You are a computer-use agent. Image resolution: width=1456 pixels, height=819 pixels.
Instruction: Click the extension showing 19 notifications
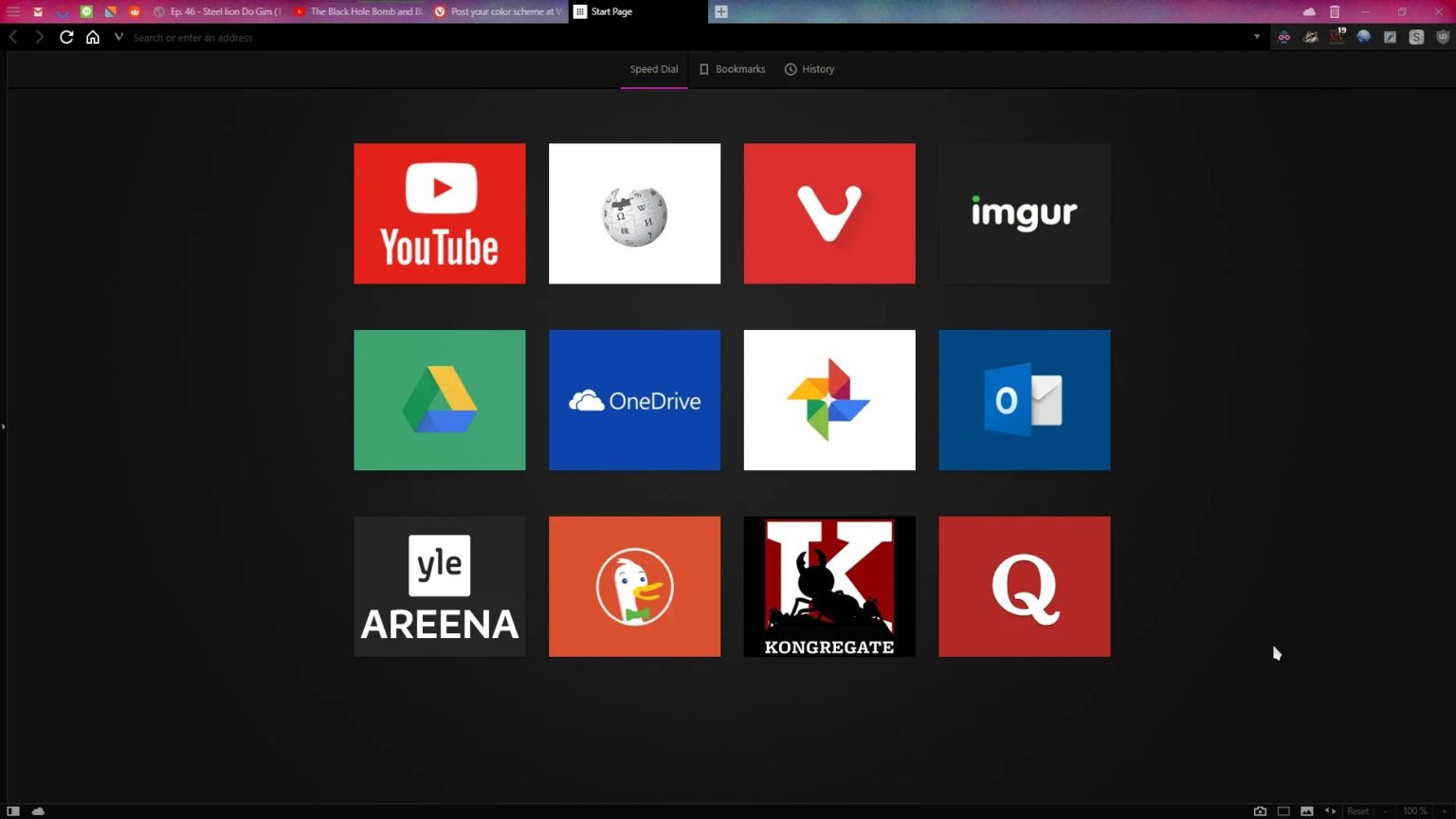[x=1337, y=37]
